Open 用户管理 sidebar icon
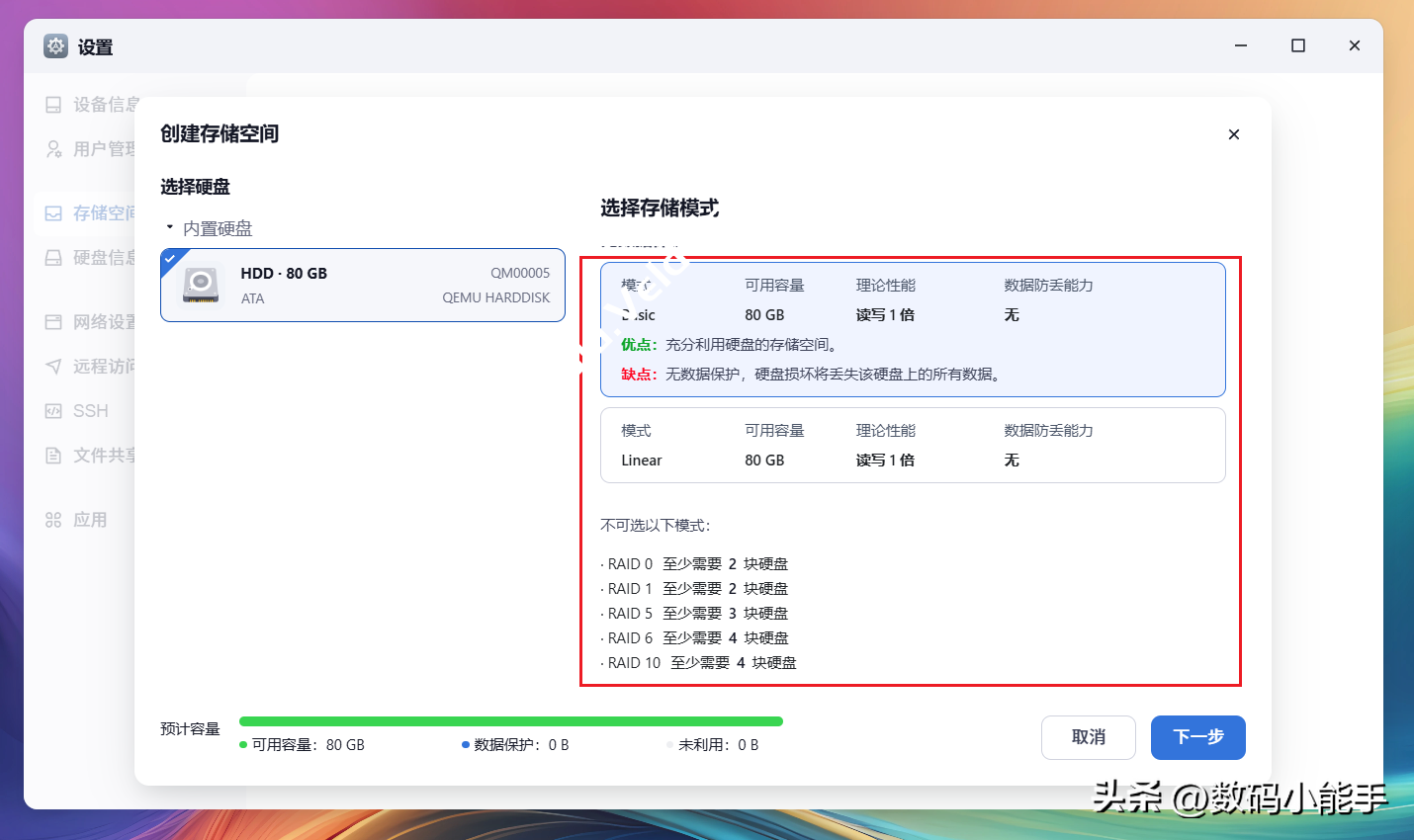 53,149
